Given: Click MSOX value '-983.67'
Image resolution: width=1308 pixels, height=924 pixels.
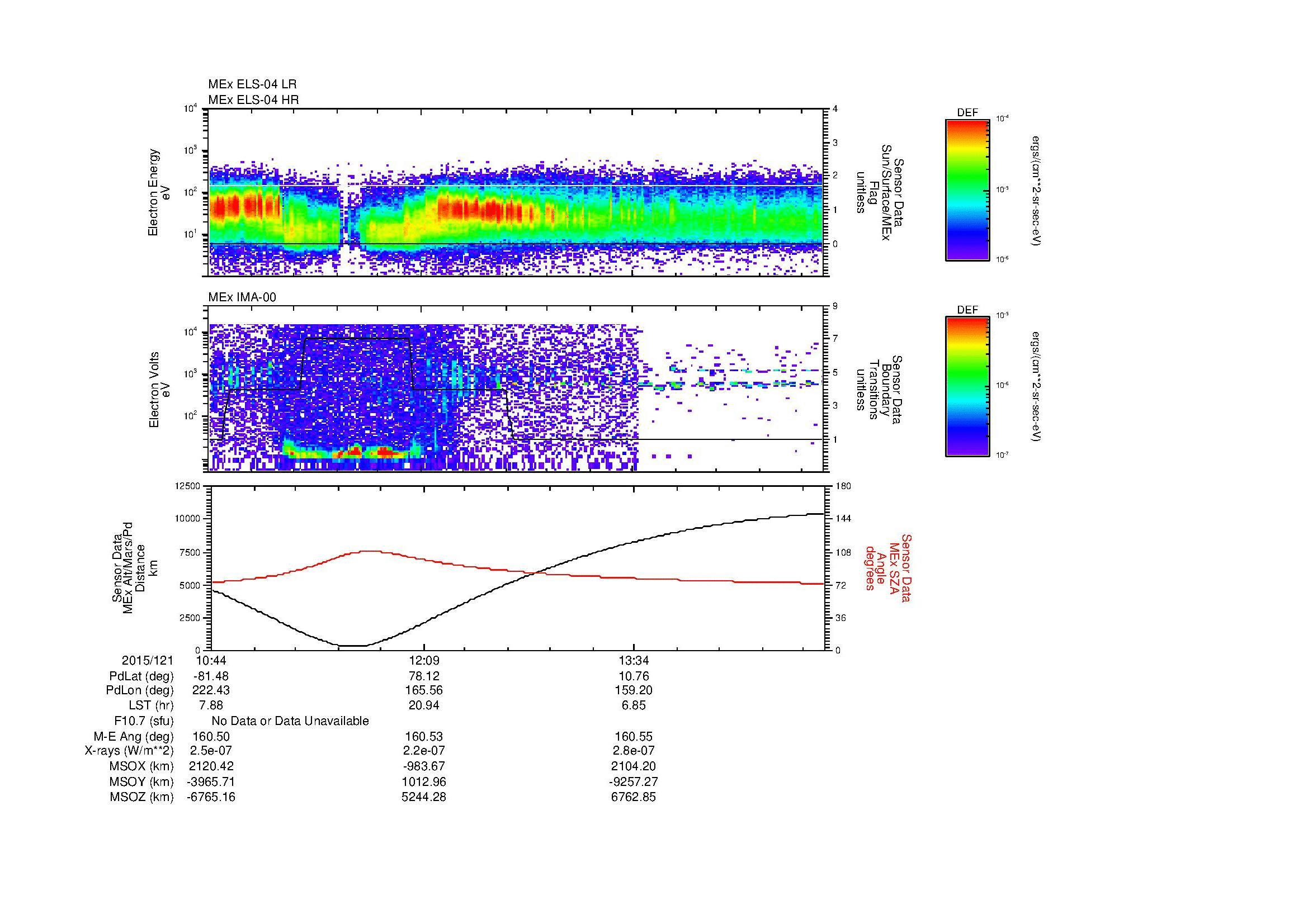Looking at the screenshot, I should [423, 766].
